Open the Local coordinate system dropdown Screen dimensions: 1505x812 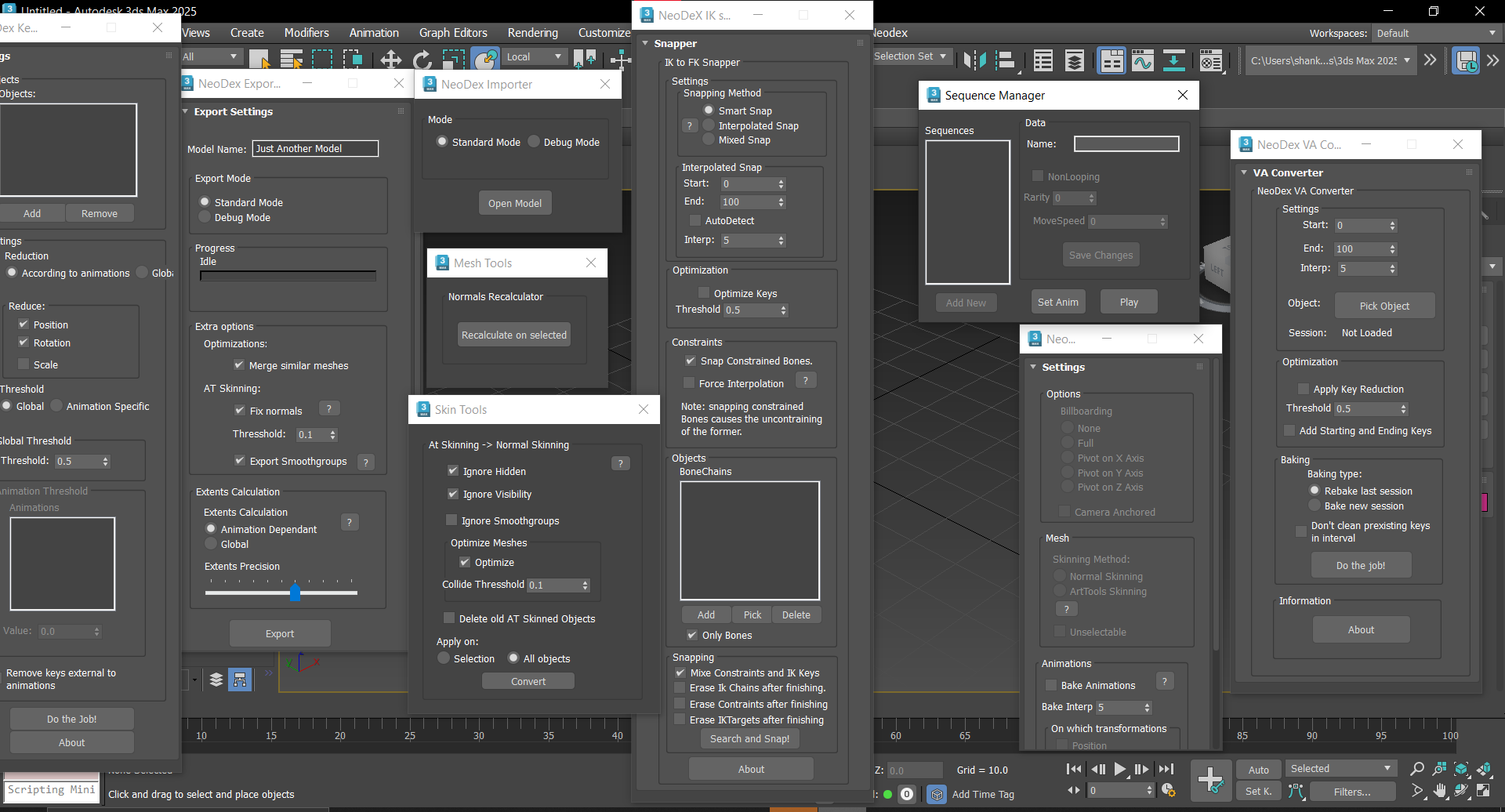tap(534, 56)
